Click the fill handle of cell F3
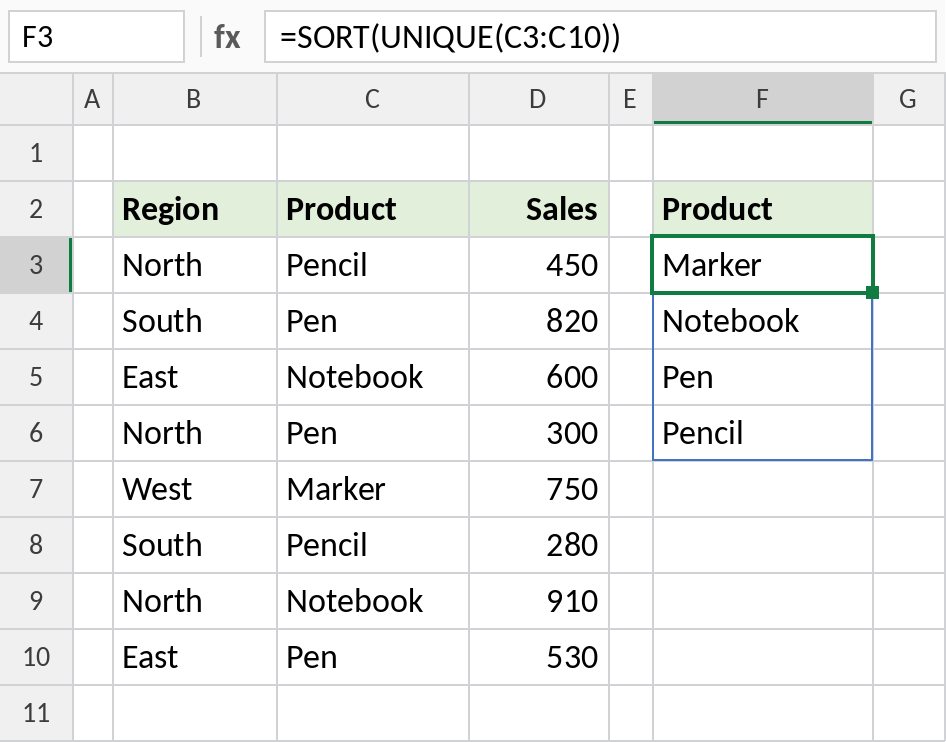946x742 pixels. pos(872,293)
